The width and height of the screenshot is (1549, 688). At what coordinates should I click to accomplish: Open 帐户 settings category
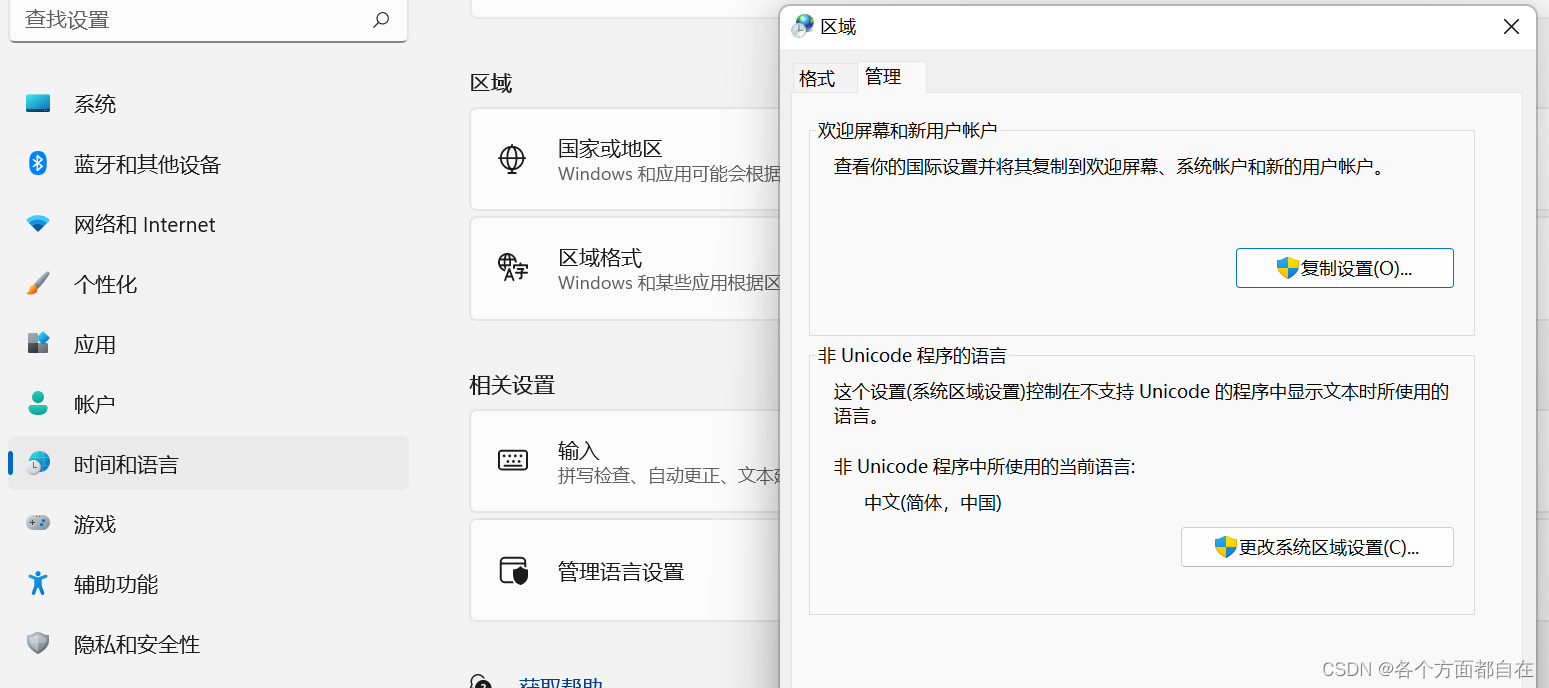tap(208, 404)
